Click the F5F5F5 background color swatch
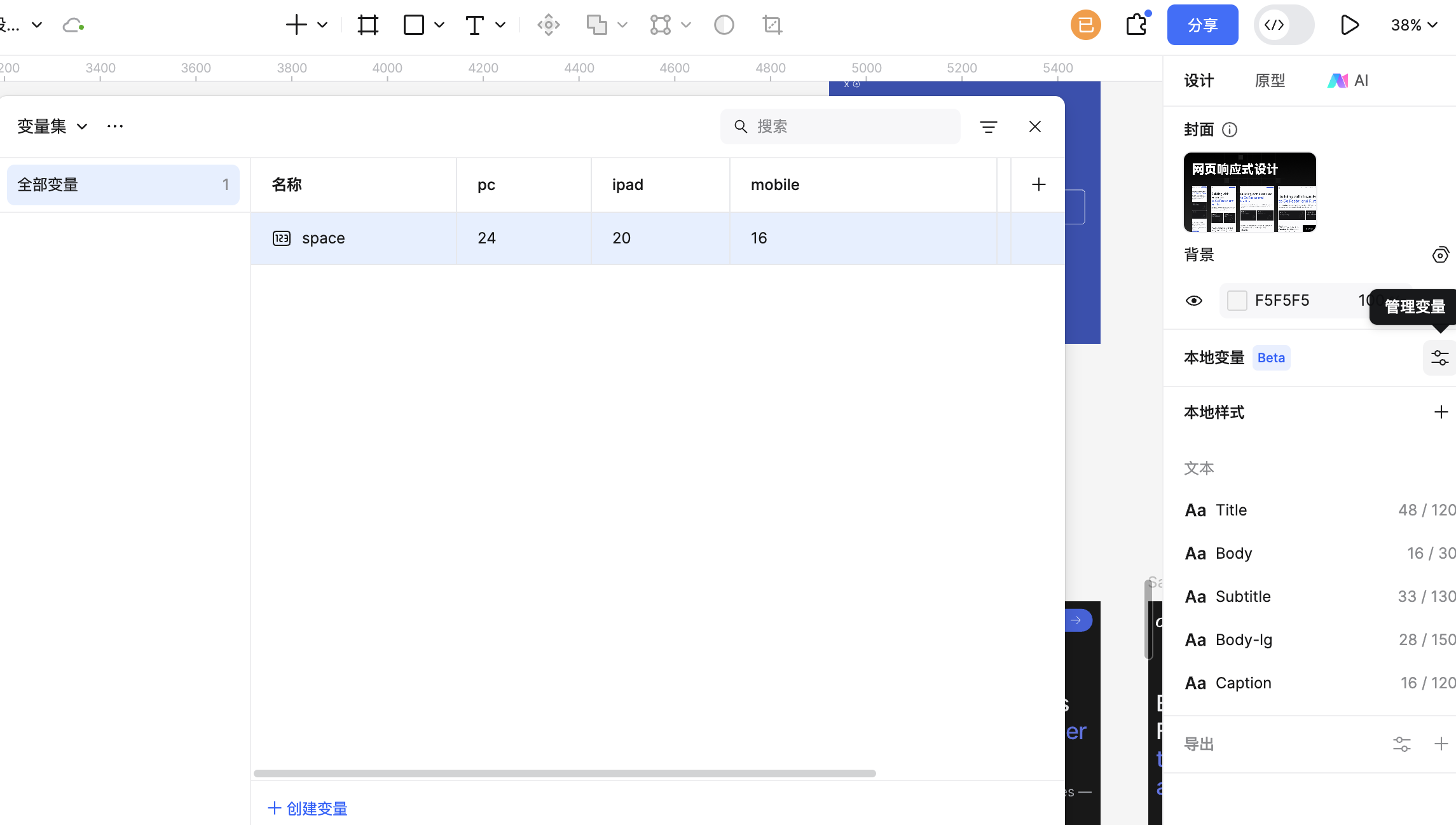 point(1237,301)
